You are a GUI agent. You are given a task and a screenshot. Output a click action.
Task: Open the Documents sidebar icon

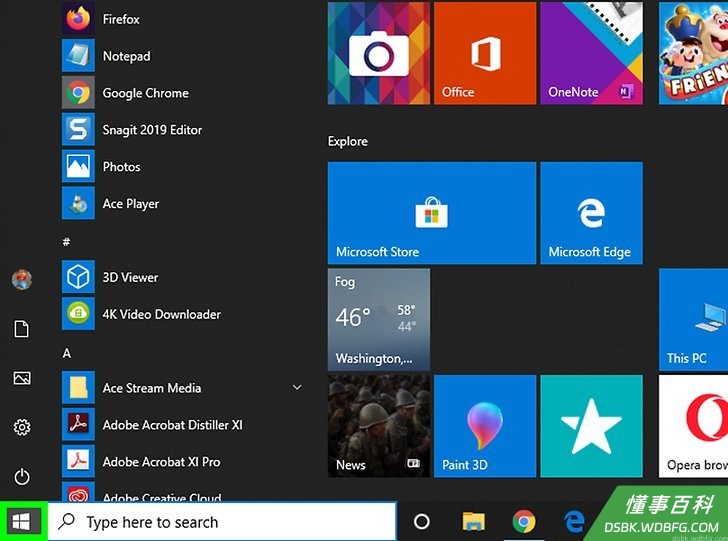[x=22, y=329]
